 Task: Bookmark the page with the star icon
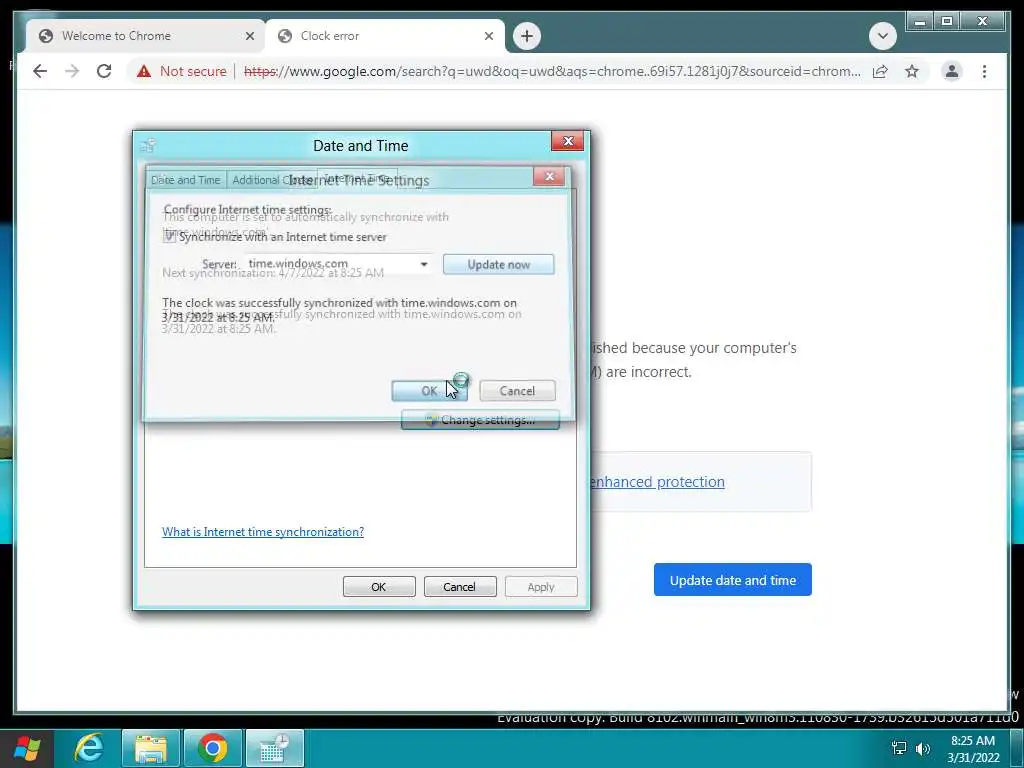click(912, 71)
